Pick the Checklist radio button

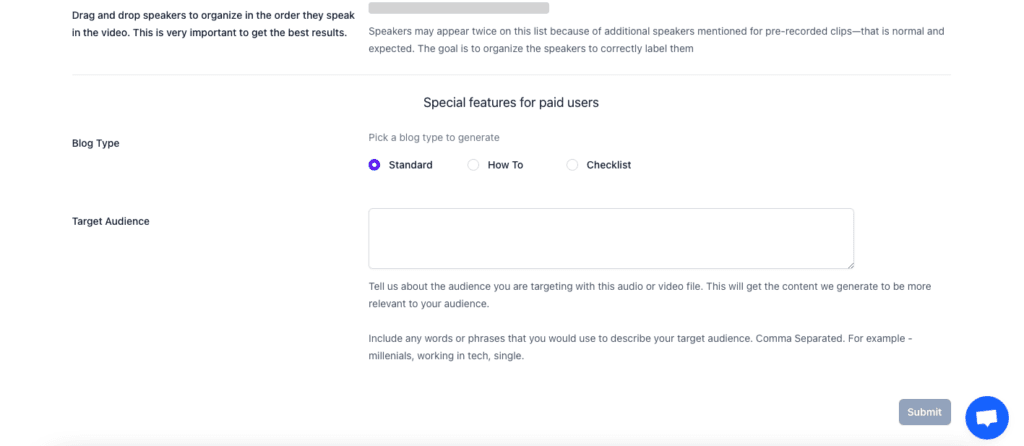572,165
